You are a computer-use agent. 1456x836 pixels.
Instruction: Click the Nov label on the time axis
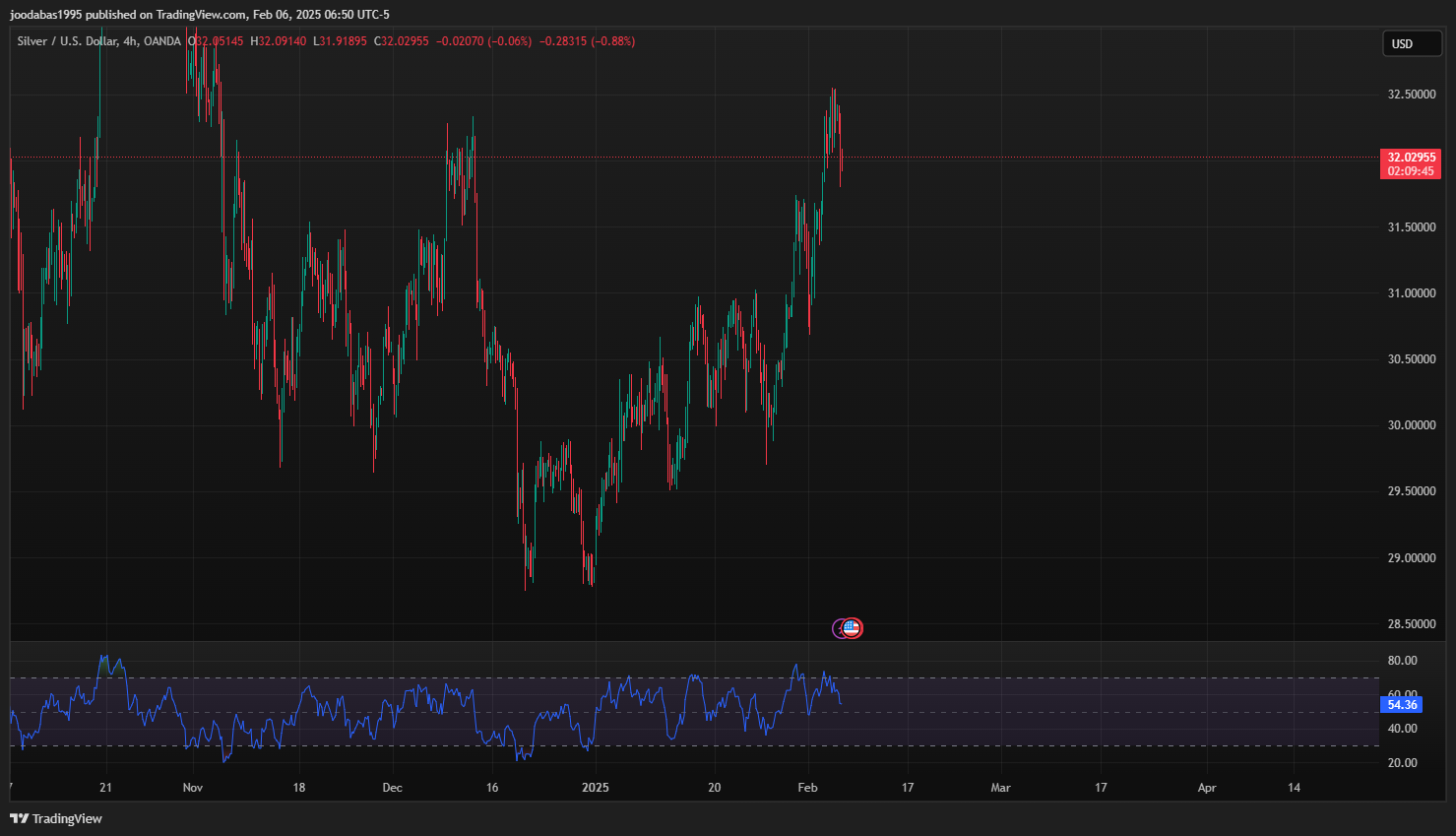[x=193, y=788]
